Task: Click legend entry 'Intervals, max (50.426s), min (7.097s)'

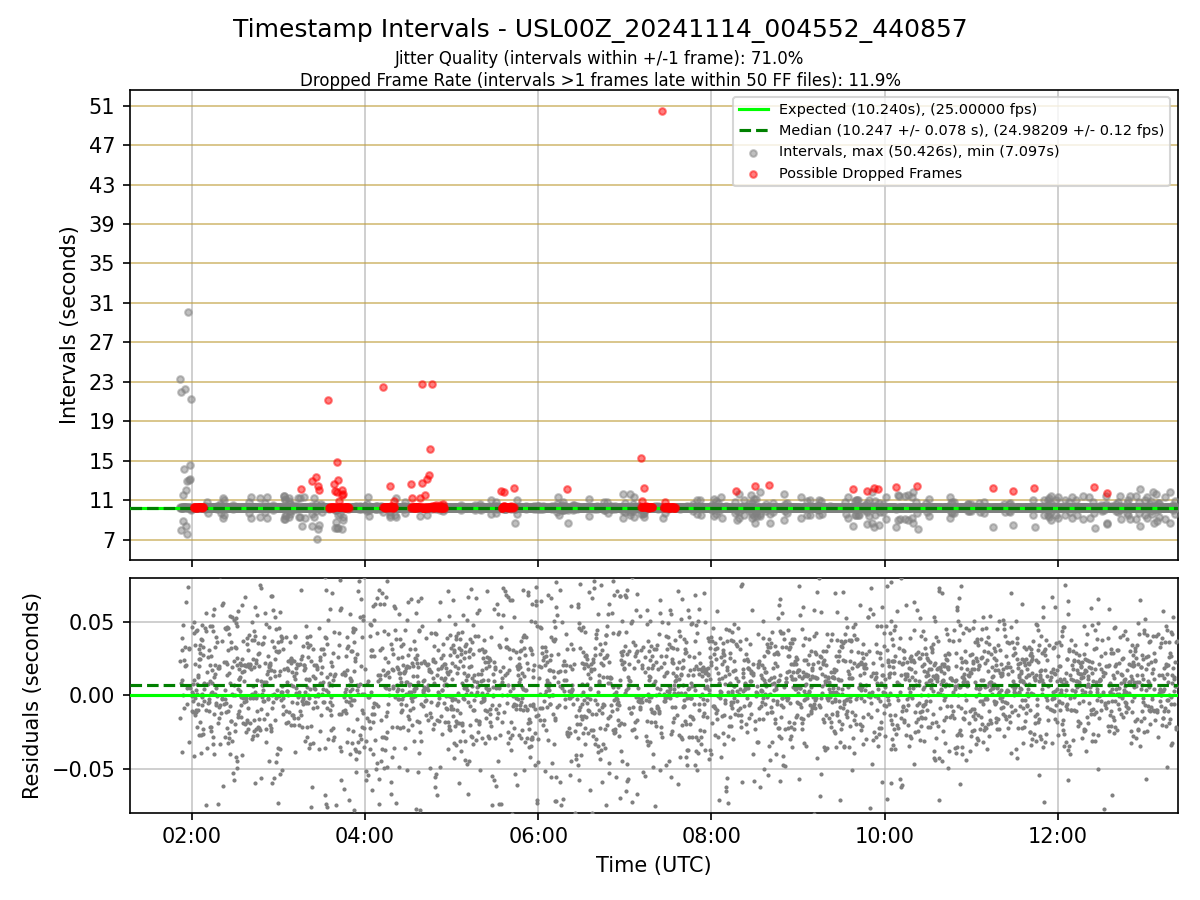Action: click(x=919, y=151)
